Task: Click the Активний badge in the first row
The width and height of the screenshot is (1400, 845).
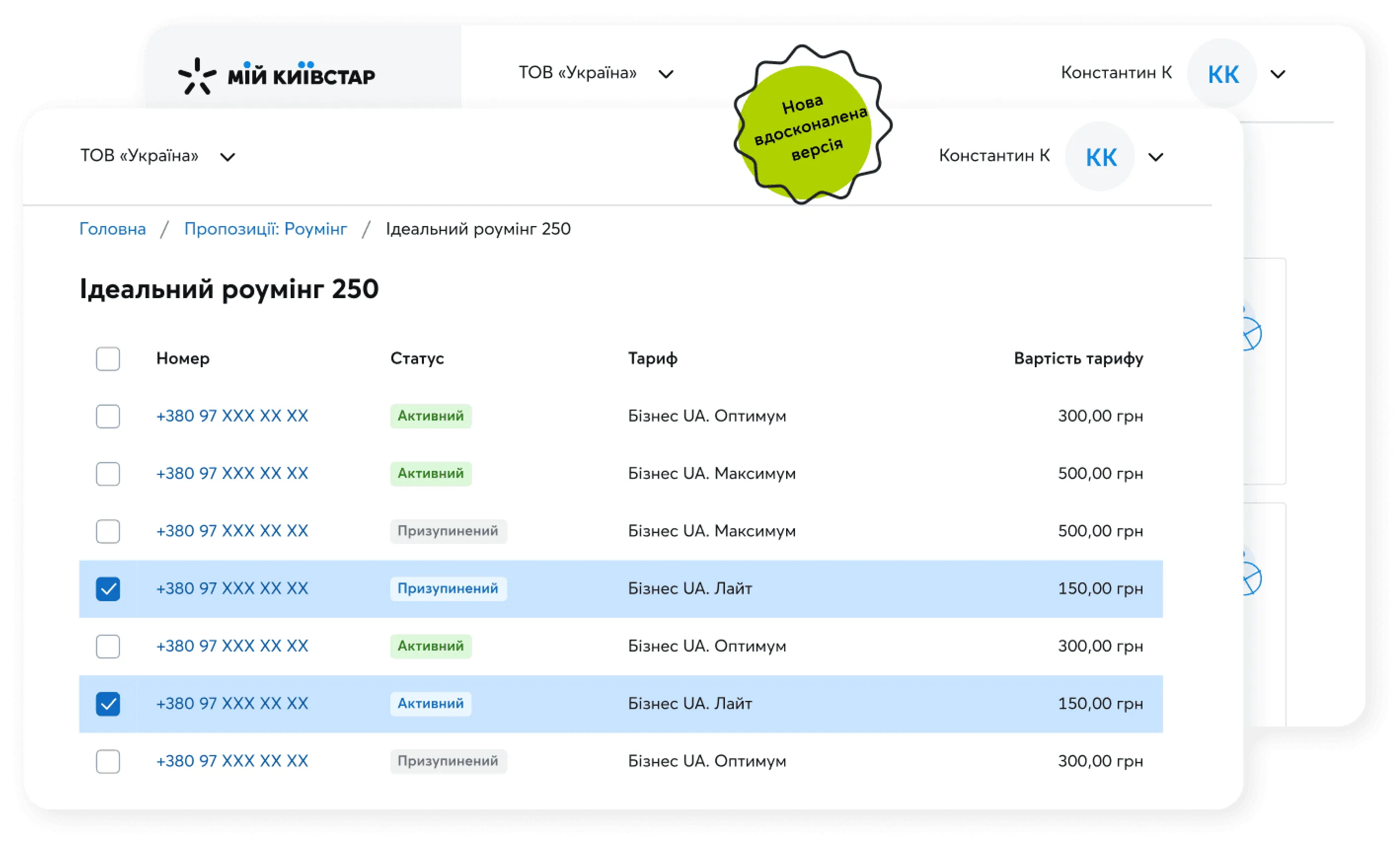Action: pos(431,416)
